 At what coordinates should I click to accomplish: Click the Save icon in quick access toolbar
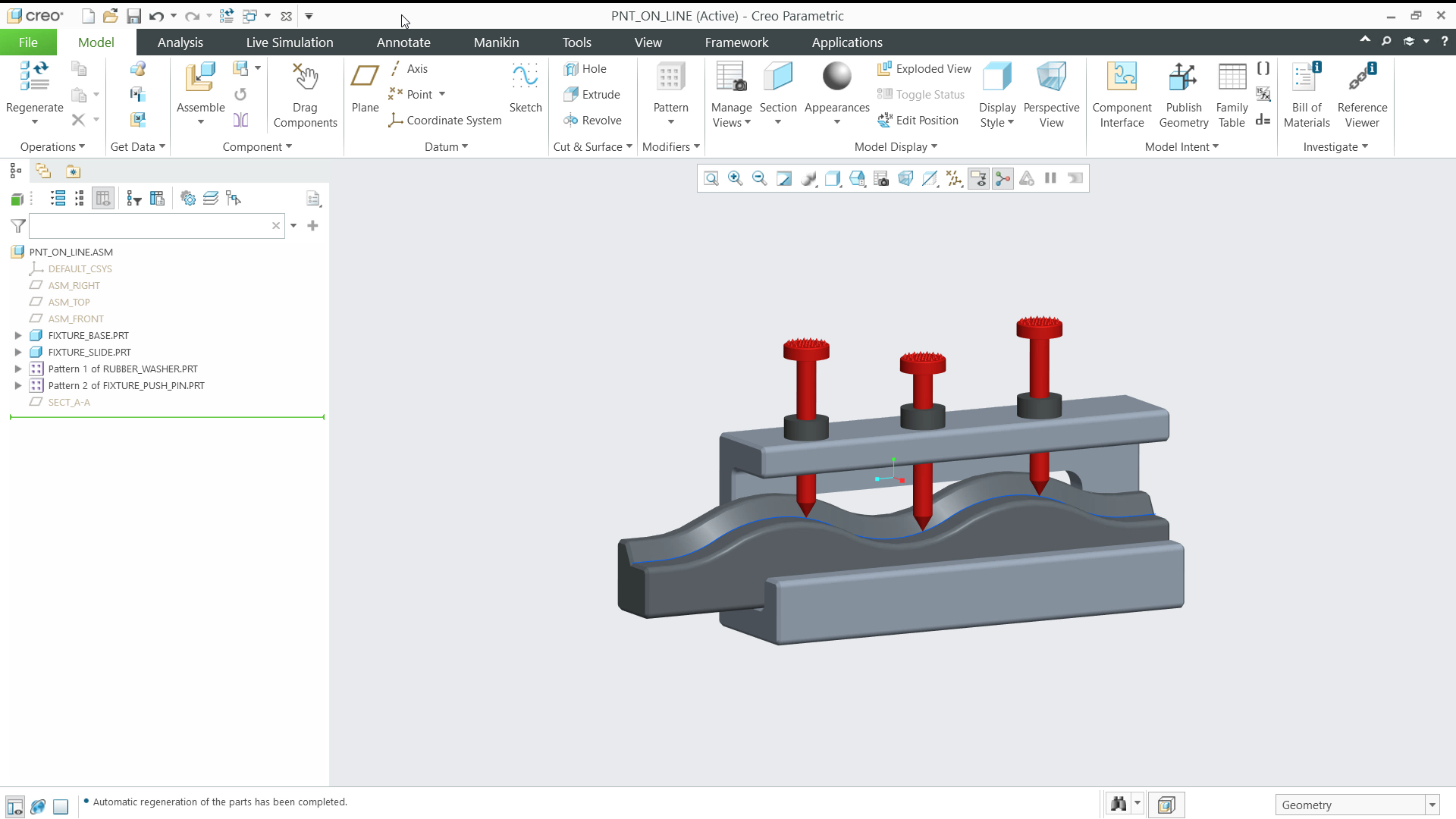[133, 16]
